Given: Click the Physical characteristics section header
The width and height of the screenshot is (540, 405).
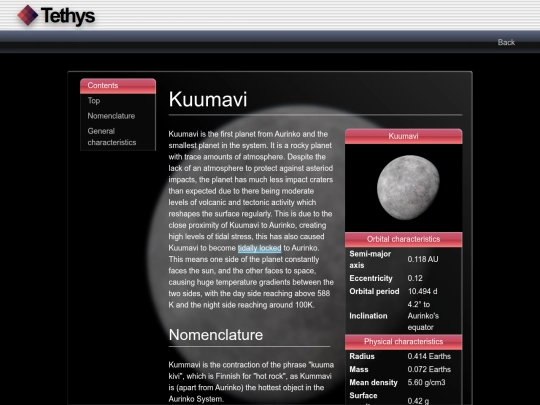Looking at the screenshot, I should pos(403,342).
